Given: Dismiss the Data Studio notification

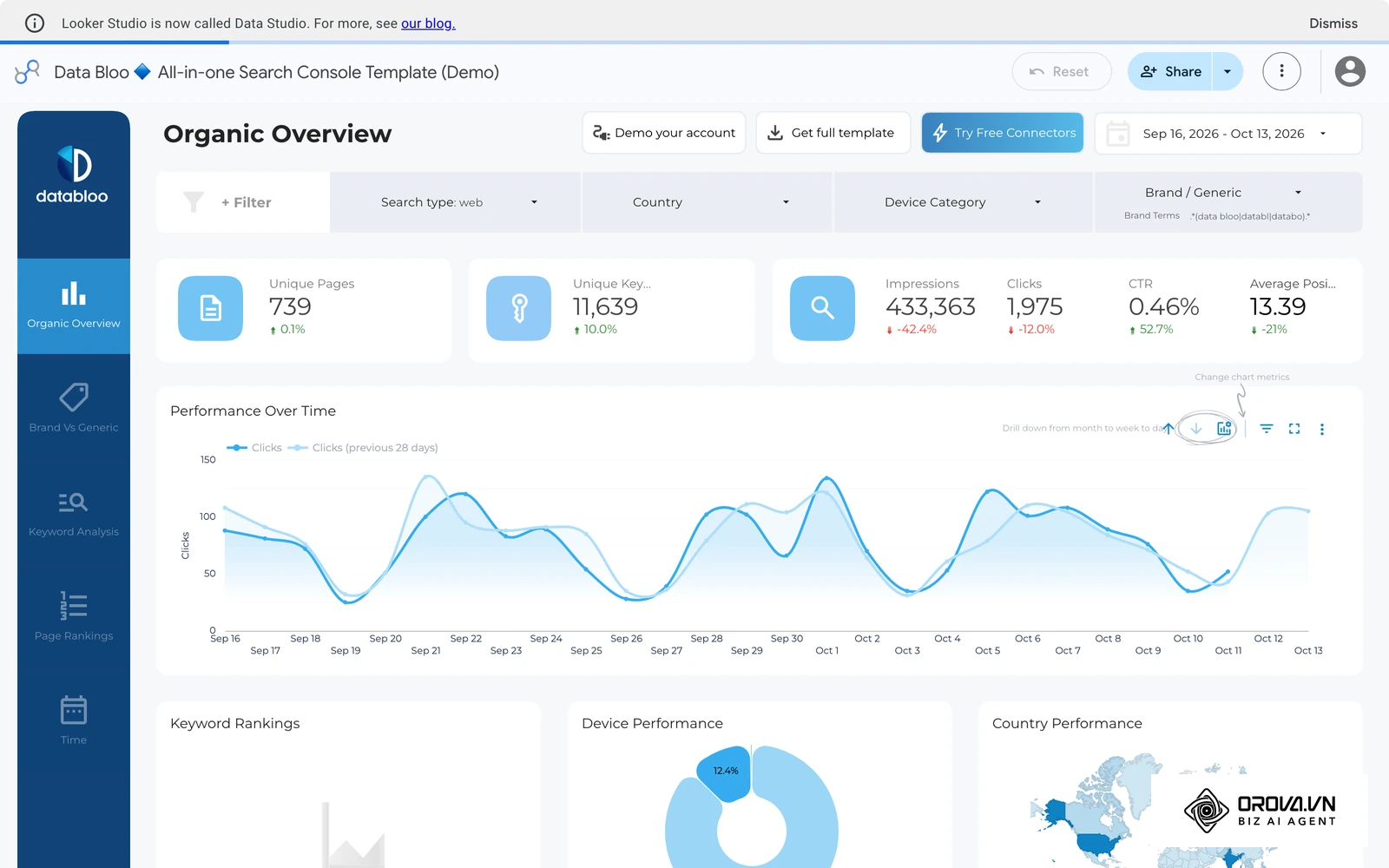Looking at the screenshot, I should (x=1333, y=23).
